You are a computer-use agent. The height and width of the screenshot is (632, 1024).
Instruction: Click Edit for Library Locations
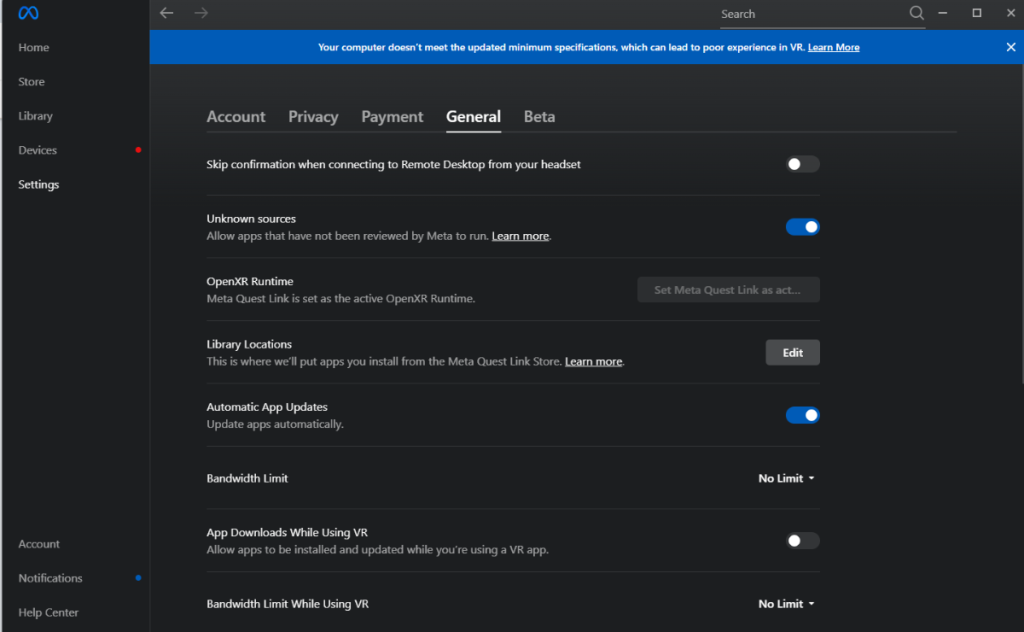(792, 353)
